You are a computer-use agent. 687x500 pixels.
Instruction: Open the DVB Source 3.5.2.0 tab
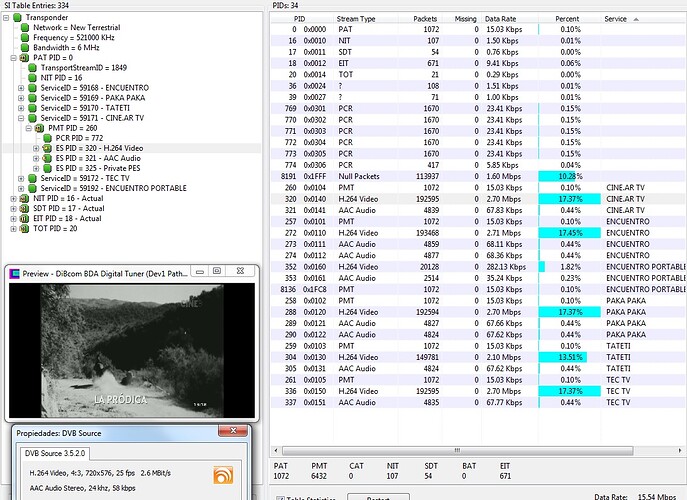coord(55,454)
